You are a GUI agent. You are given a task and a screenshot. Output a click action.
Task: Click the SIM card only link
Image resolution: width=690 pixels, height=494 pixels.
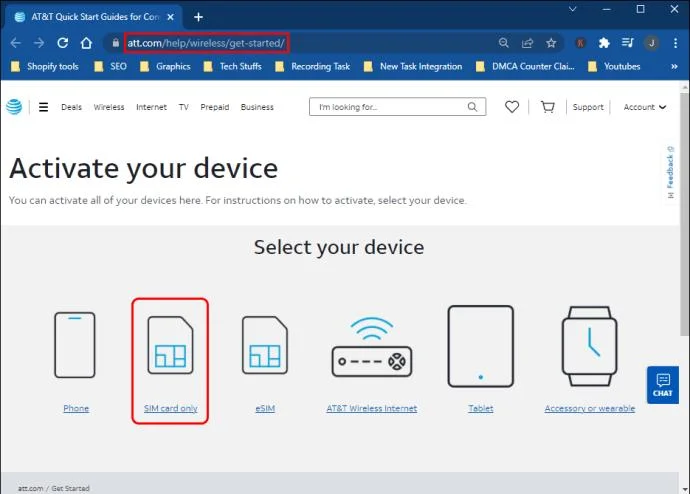(x=170, y=408)
